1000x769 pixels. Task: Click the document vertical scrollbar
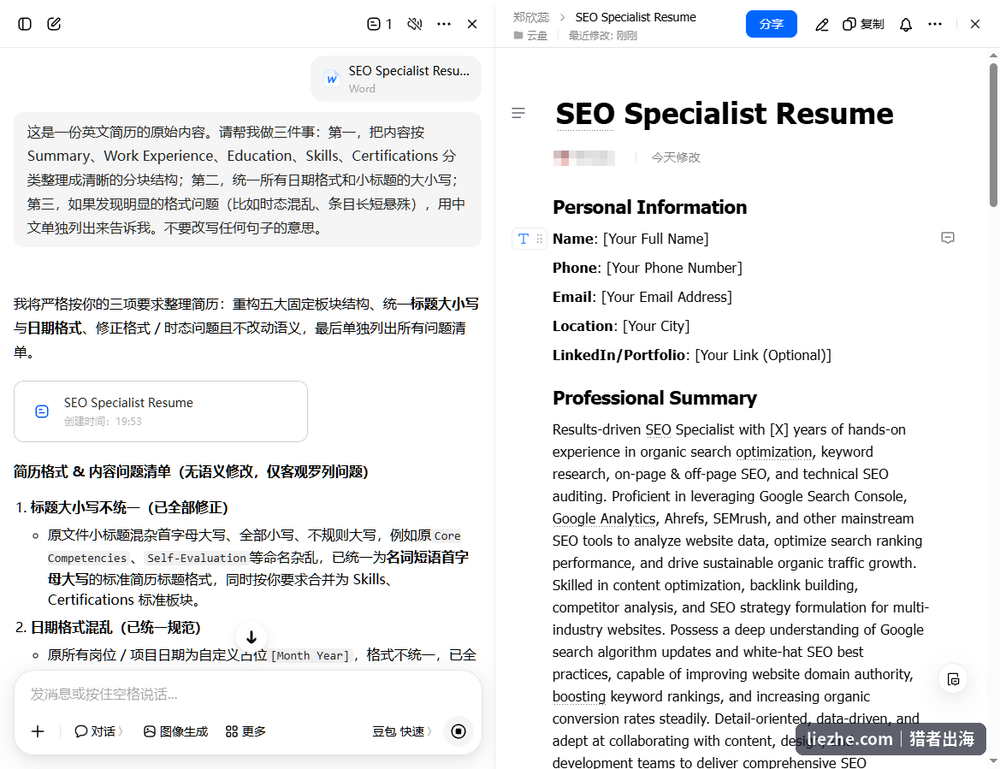(x=993, y=135)
